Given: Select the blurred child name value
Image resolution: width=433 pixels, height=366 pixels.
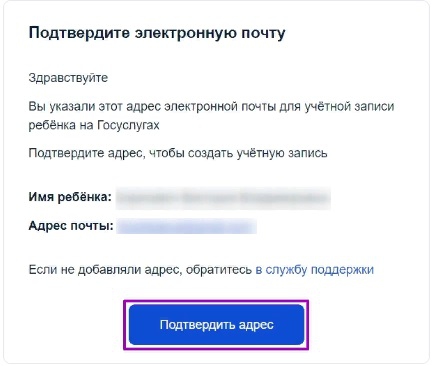Looking at the screenshot, I should point(223,198).
